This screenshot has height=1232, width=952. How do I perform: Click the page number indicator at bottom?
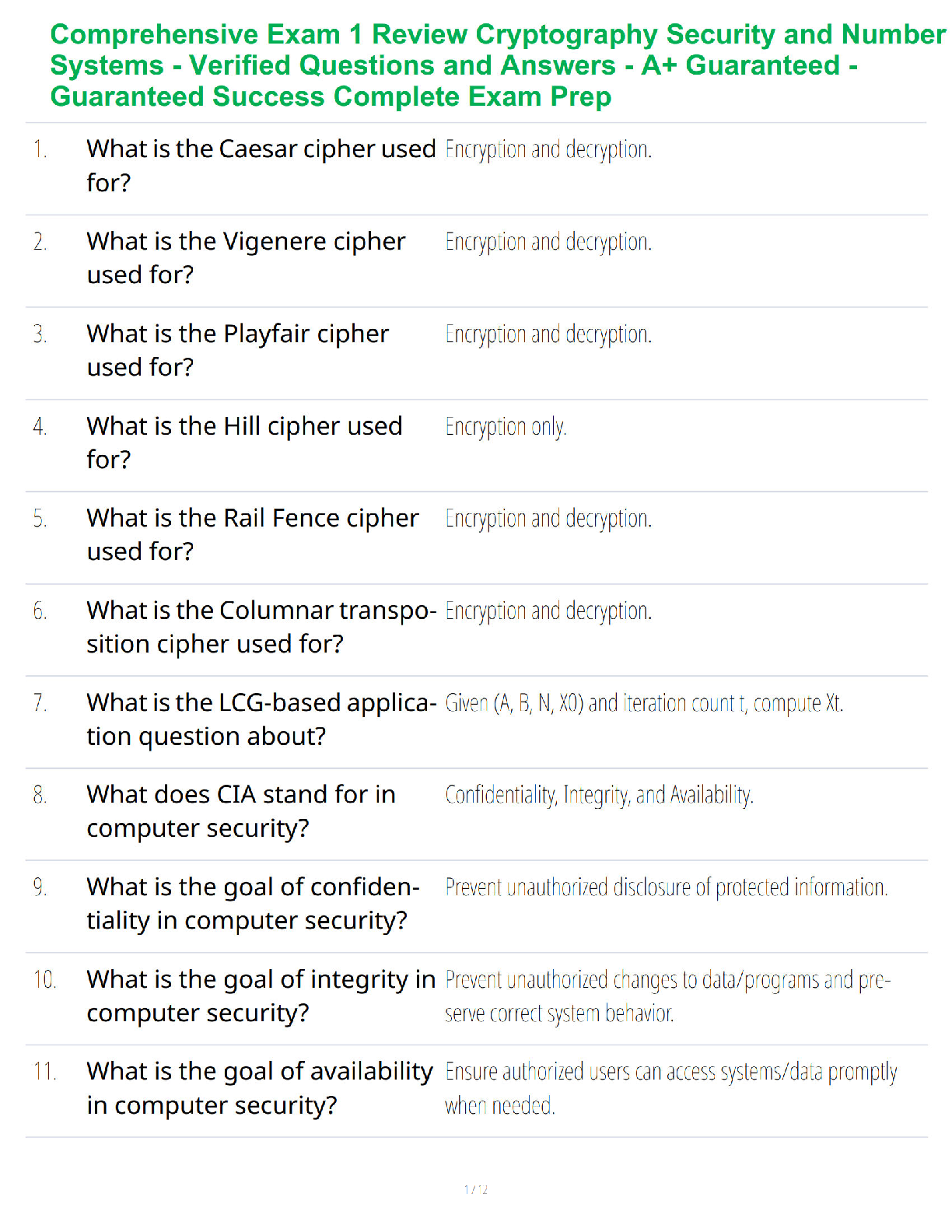click(476, 1189)
